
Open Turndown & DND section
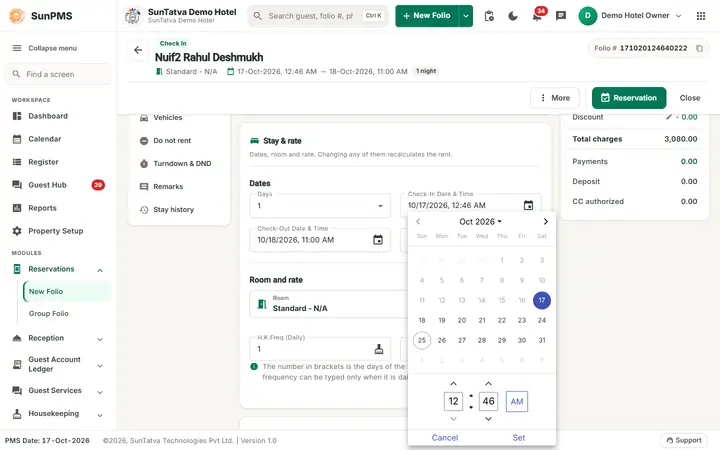[179, 163]
